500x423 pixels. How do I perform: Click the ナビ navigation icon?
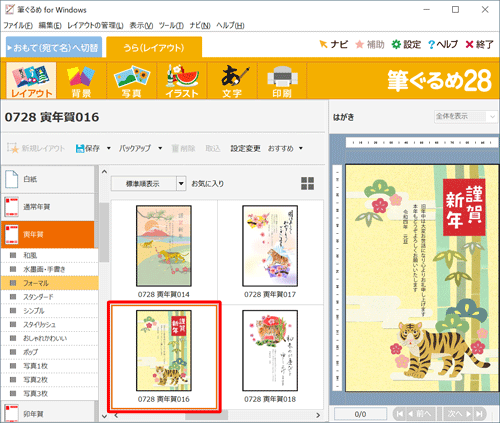click(x=334, y=44)
